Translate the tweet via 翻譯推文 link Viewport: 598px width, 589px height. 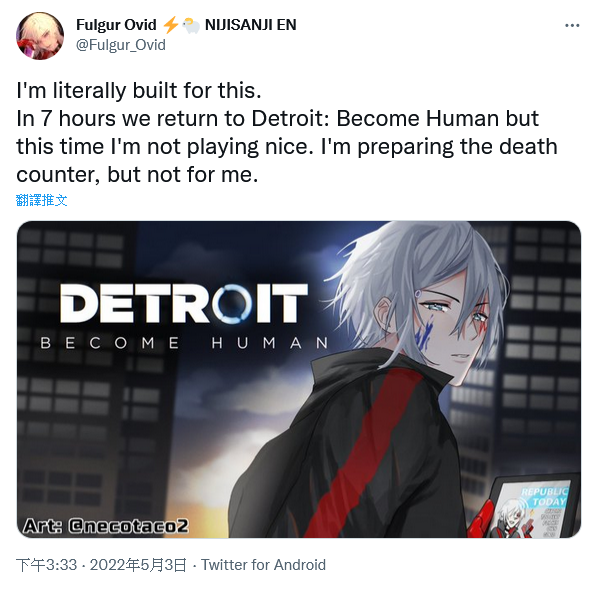click(x=42, y=200)
